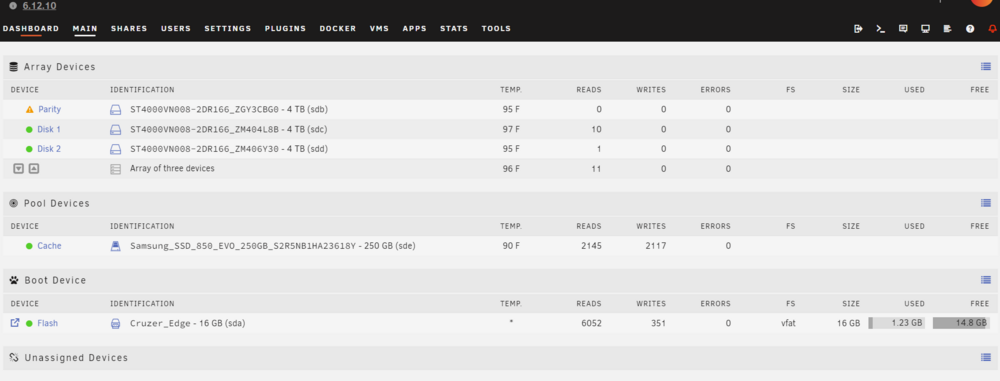1000x381 pixels.
Task: Select the Main tab
Action: [85, 29]
